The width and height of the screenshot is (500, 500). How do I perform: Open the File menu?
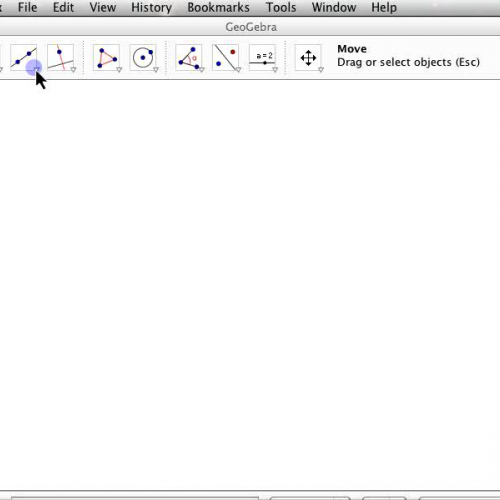[x=27, y=7]
